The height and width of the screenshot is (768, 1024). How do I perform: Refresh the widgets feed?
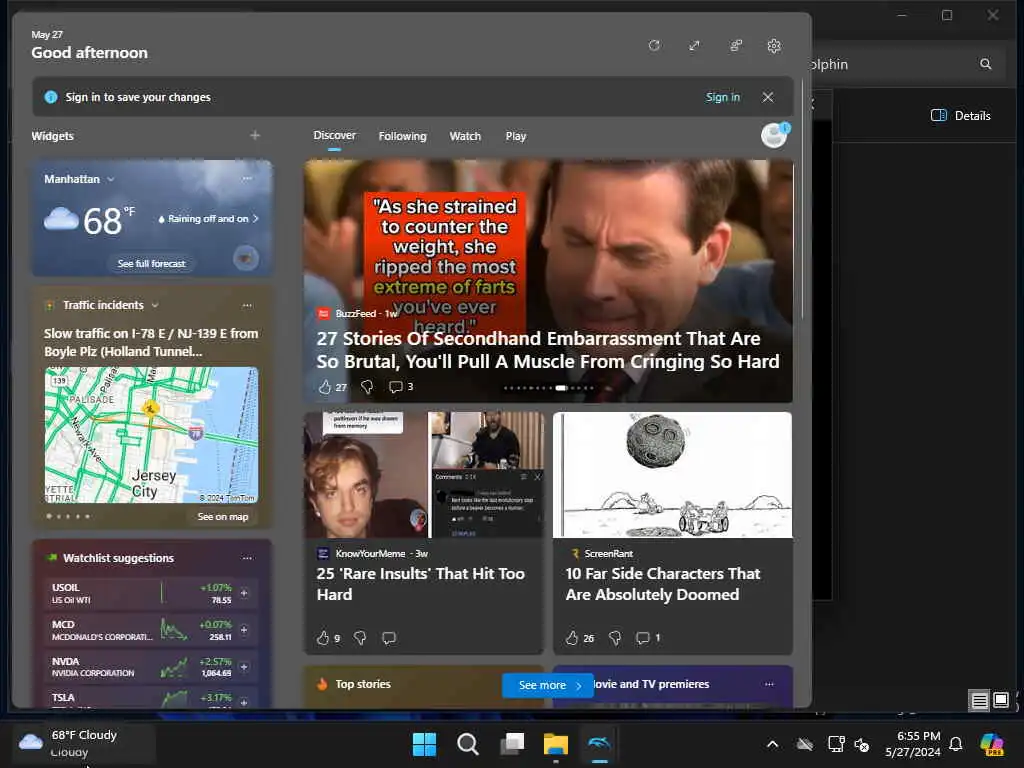point(654,46)
